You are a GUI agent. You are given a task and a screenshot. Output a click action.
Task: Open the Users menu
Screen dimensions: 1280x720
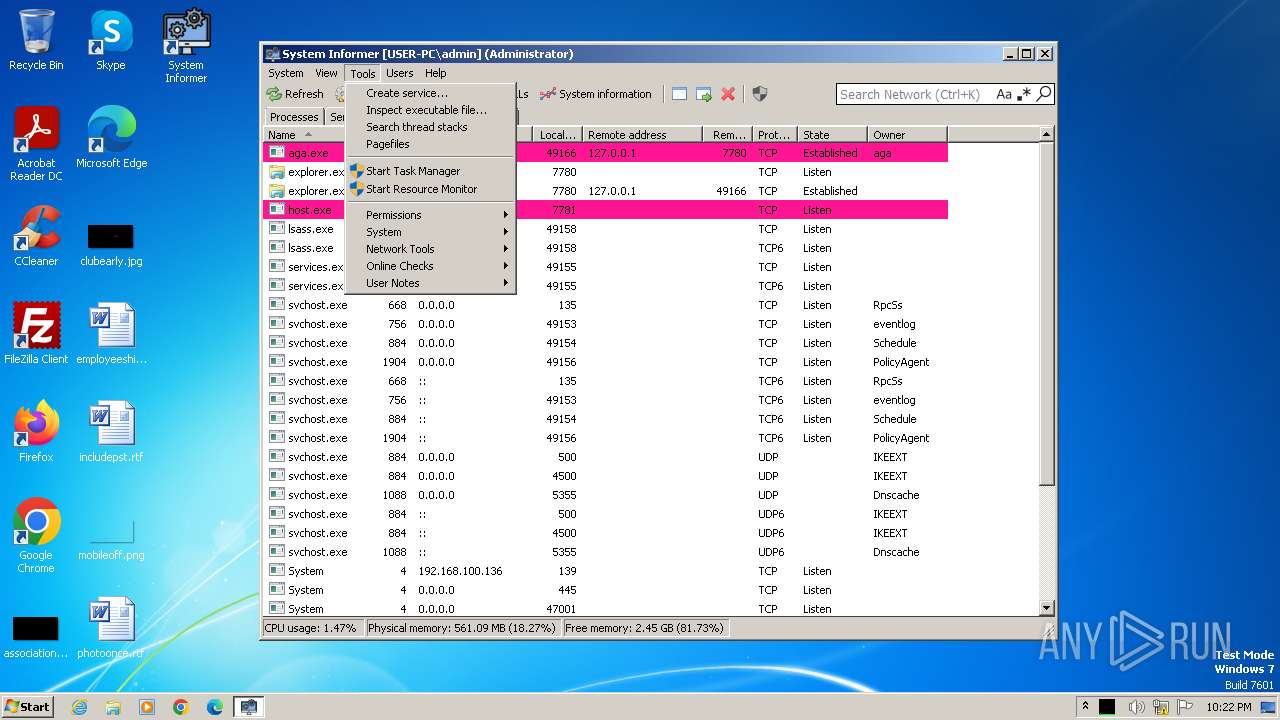tap(400, 73)
